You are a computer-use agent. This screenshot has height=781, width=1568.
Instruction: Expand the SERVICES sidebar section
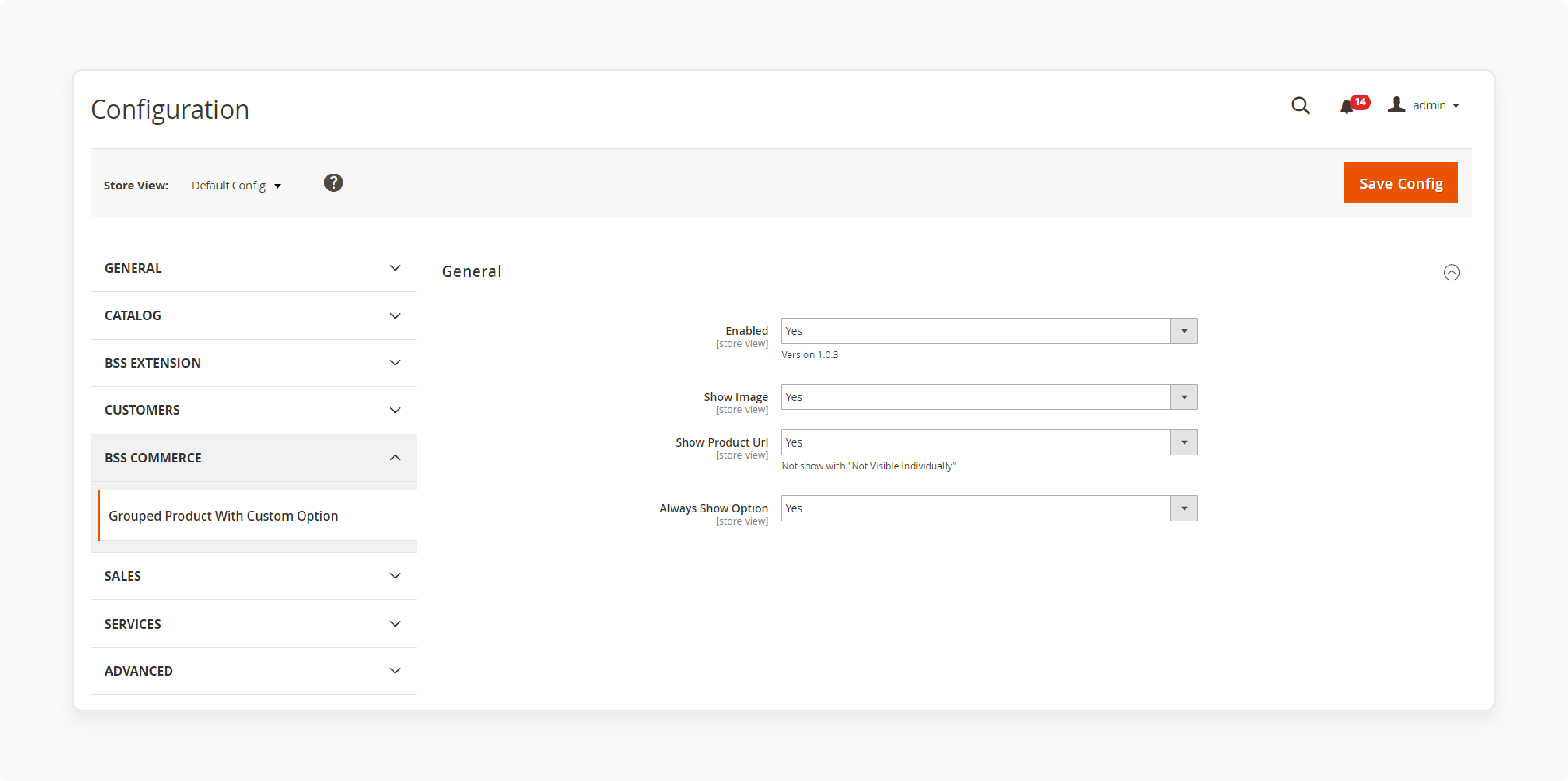pyautogui.click(x=254, y=624)
